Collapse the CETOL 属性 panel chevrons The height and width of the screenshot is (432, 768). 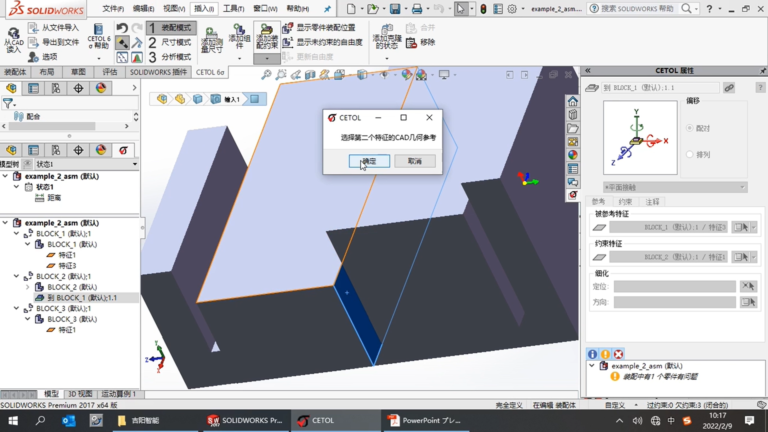coord(588,71)
